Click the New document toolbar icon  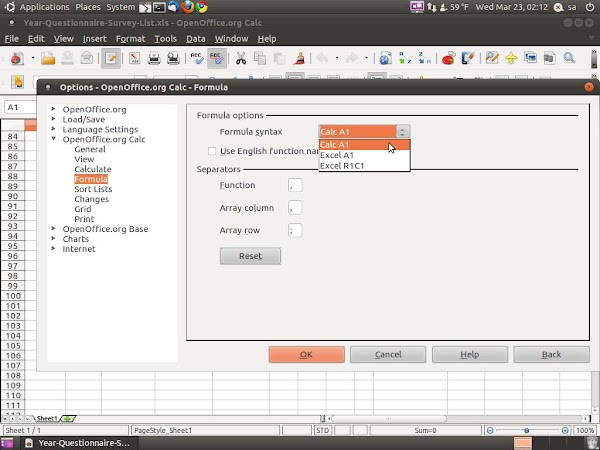pyautogui.click(x=17, y=59)
